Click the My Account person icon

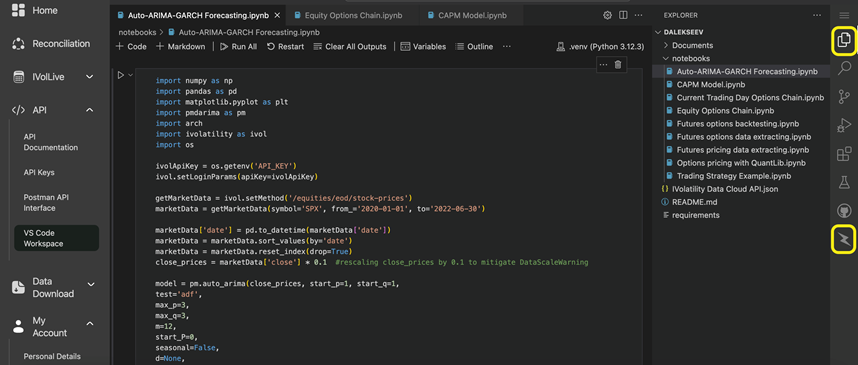point(19,327)
